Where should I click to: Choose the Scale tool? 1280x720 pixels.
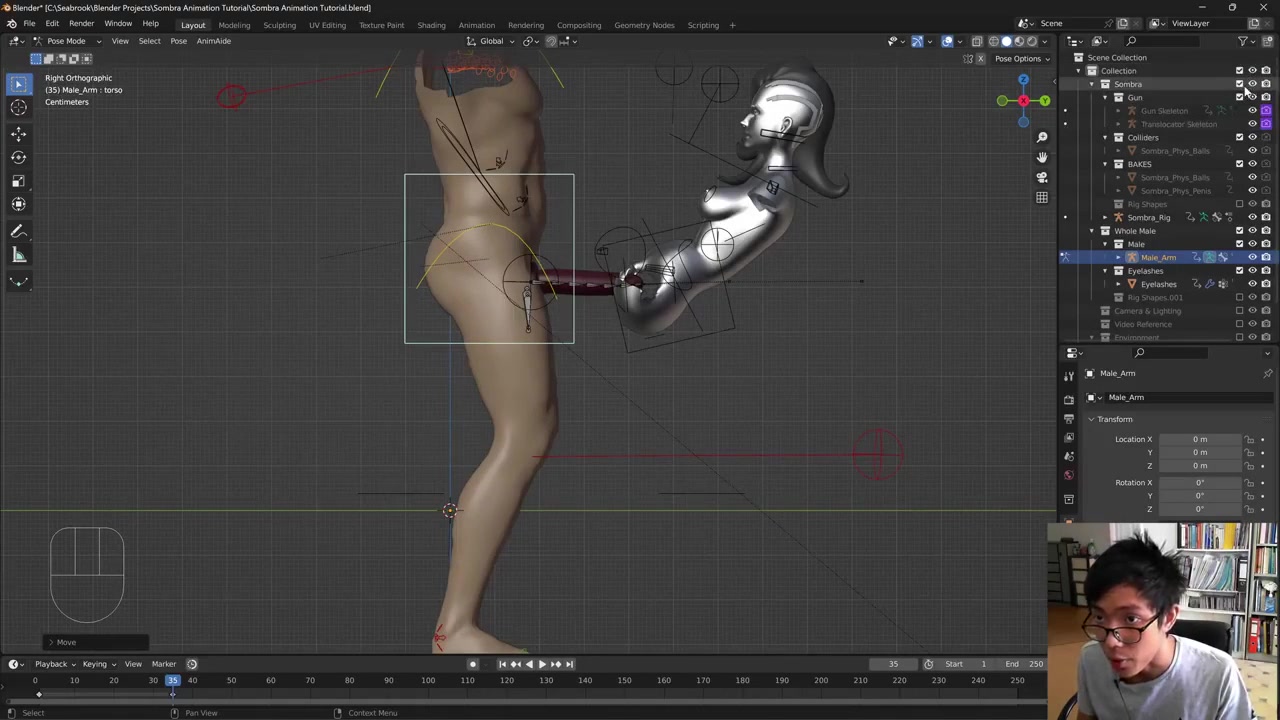18,181
